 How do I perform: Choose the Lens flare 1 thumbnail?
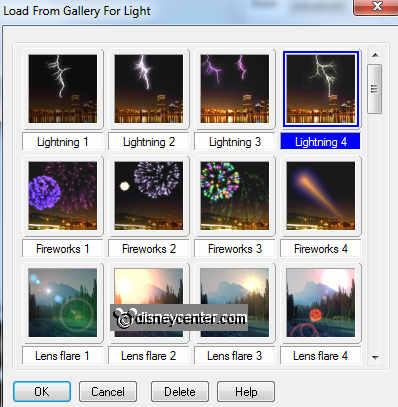point(63,303)
